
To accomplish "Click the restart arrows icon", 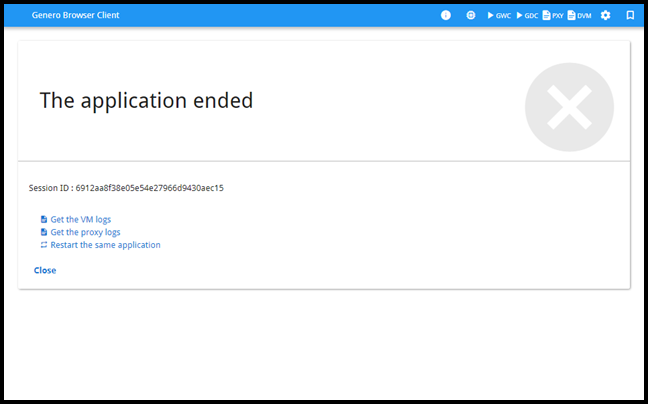I will coord(44,245).
